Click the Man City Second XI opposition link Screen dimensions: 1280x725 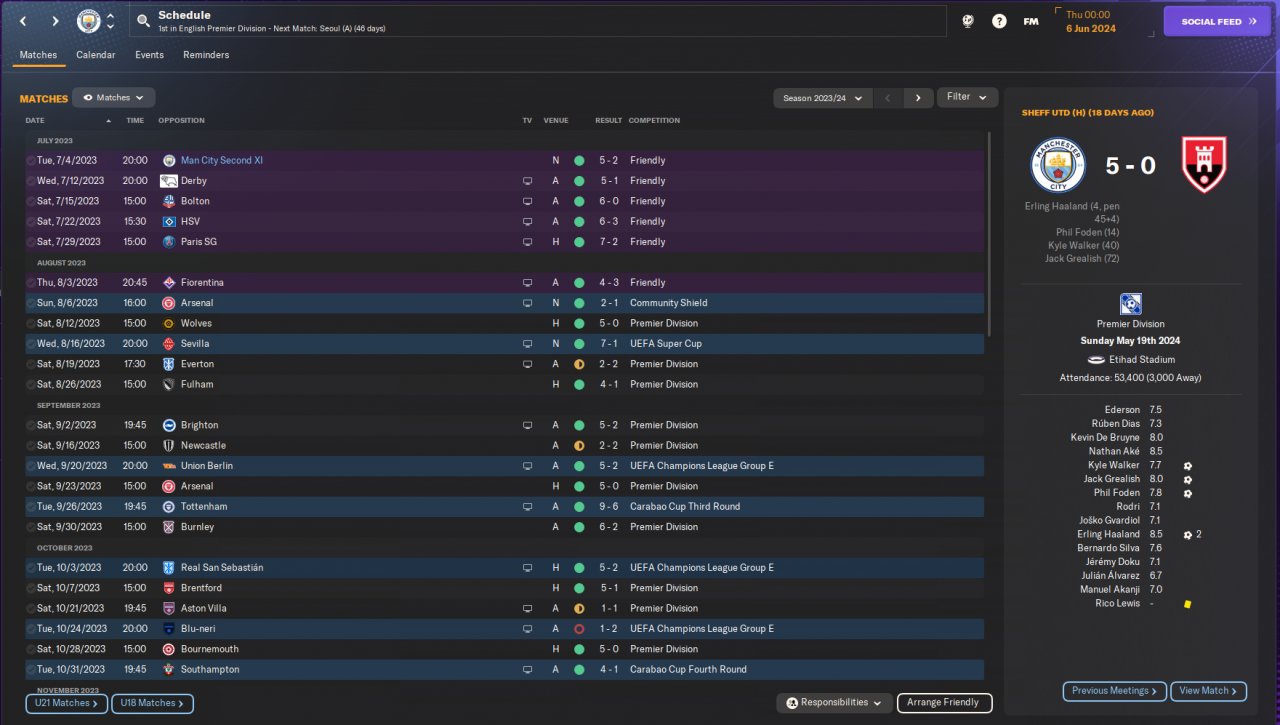click(x=222, y=161)
